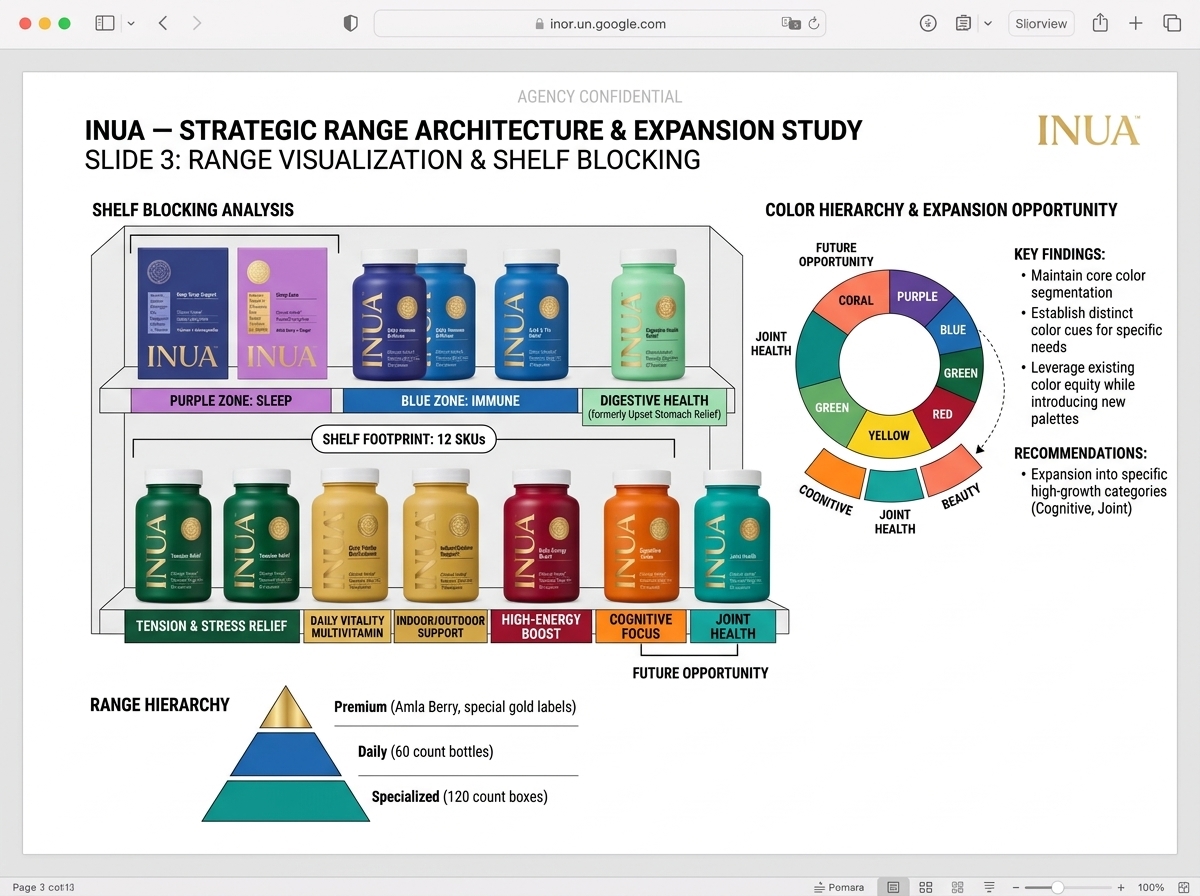1200x896 pixels.
Task: Click the orange Cognitive bottle image
Action: [x=642, y=535]
